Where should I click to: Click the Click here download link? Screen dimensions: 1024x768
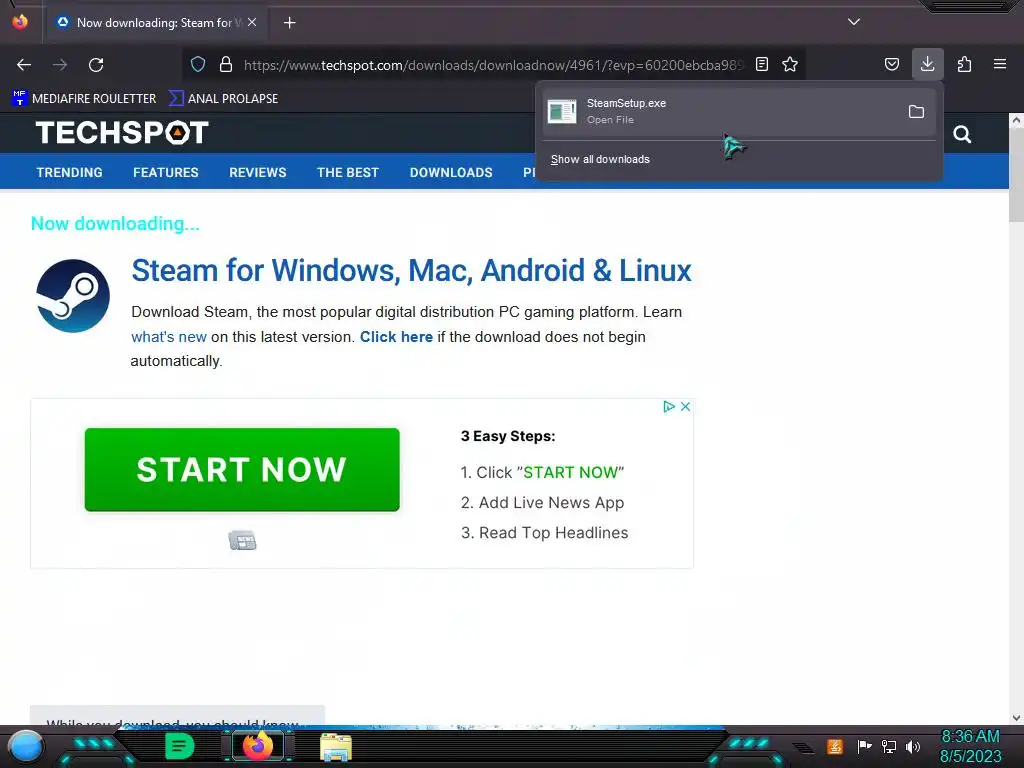pyautogui.click(x=396, y=337)
